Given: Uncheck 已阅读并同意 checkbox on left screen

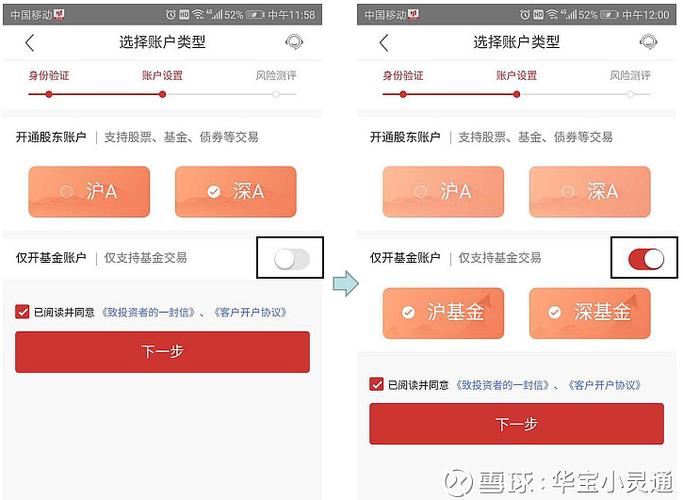Looking at the screenshot, I should click(22, 312).
